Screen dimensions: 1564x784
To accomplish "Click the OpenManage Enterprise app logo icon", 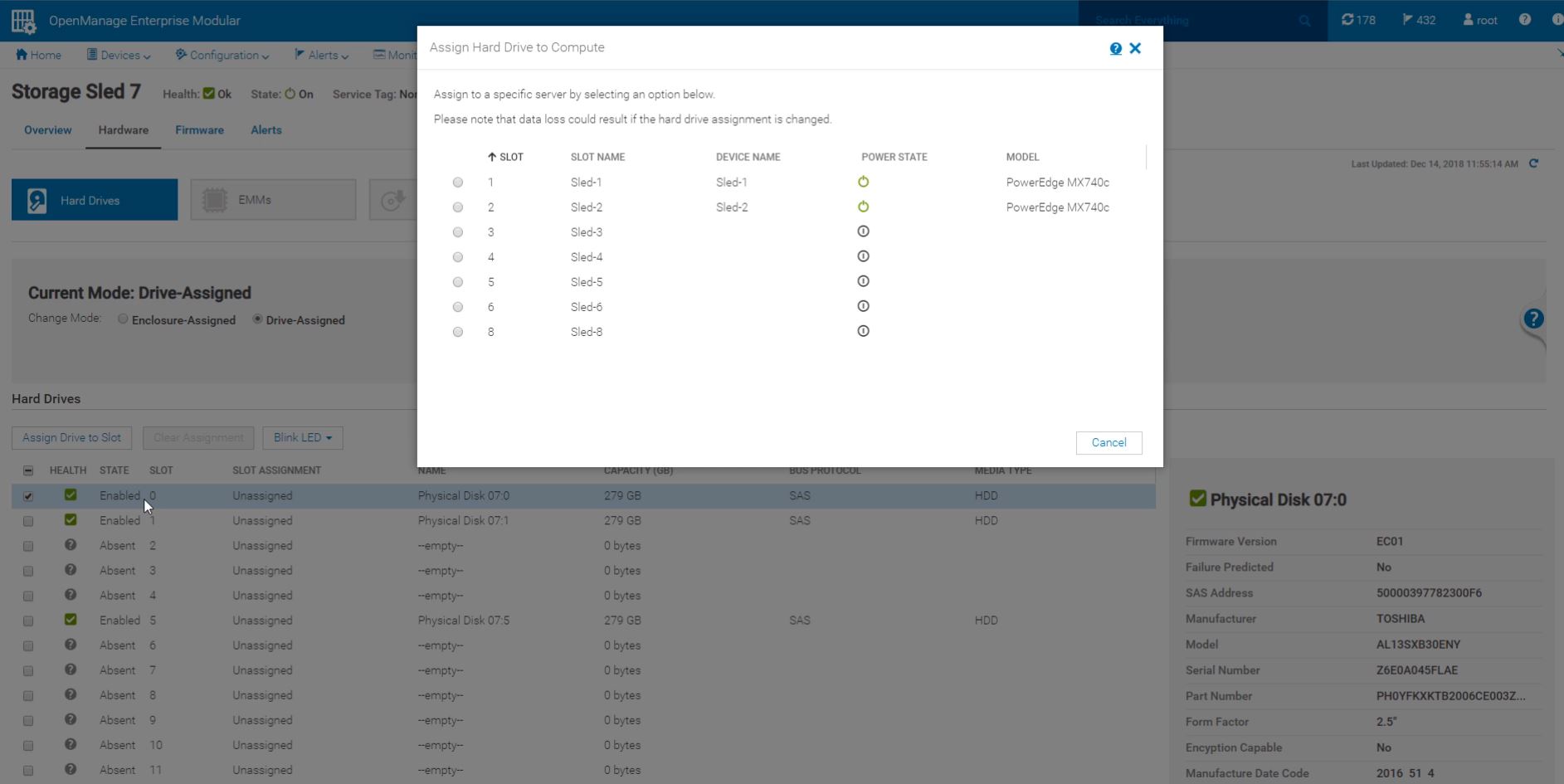I will coord(24,21).
